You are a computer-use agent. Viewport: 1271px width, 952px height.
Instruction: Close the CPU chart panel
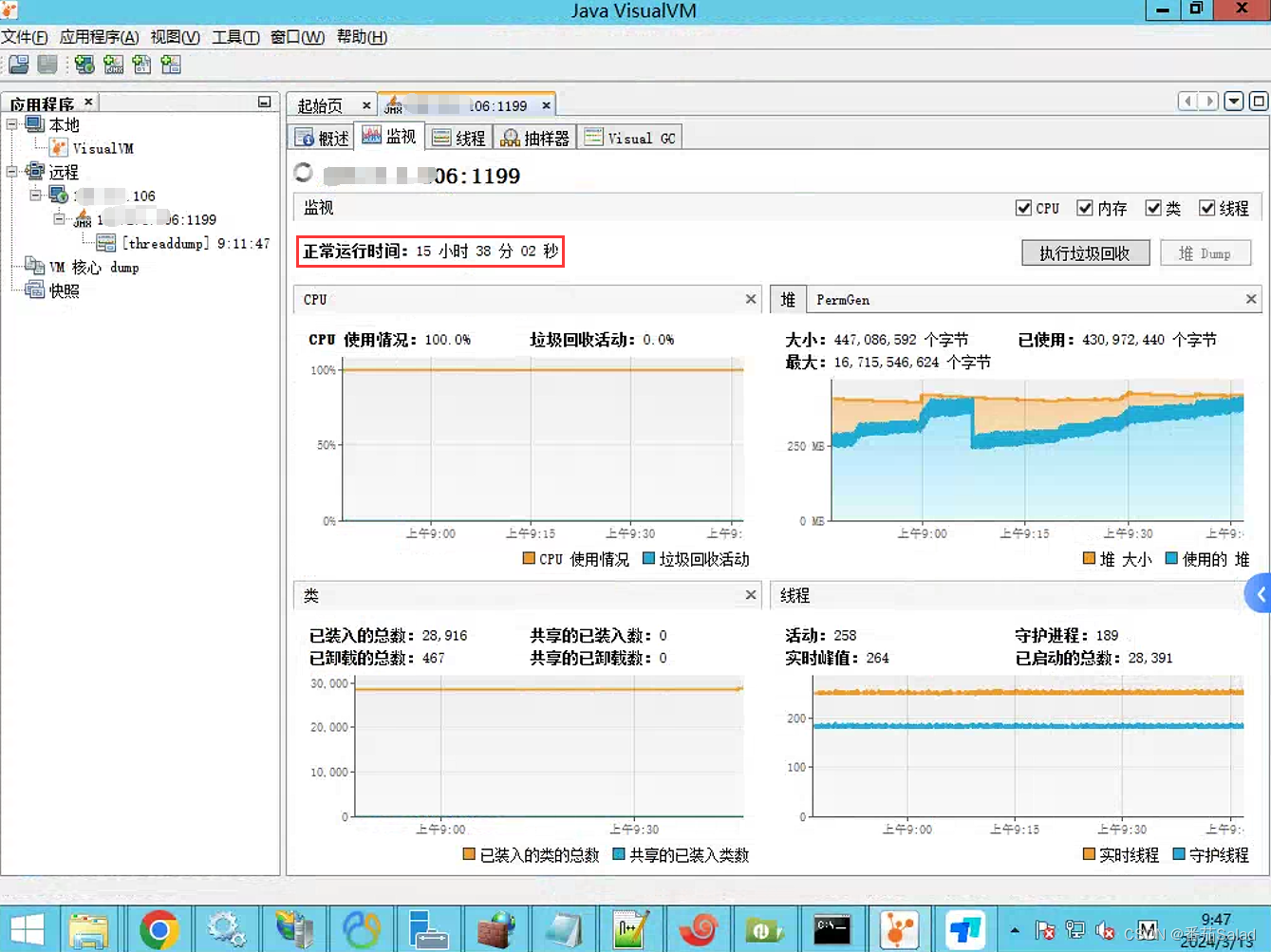click(751, 299)
